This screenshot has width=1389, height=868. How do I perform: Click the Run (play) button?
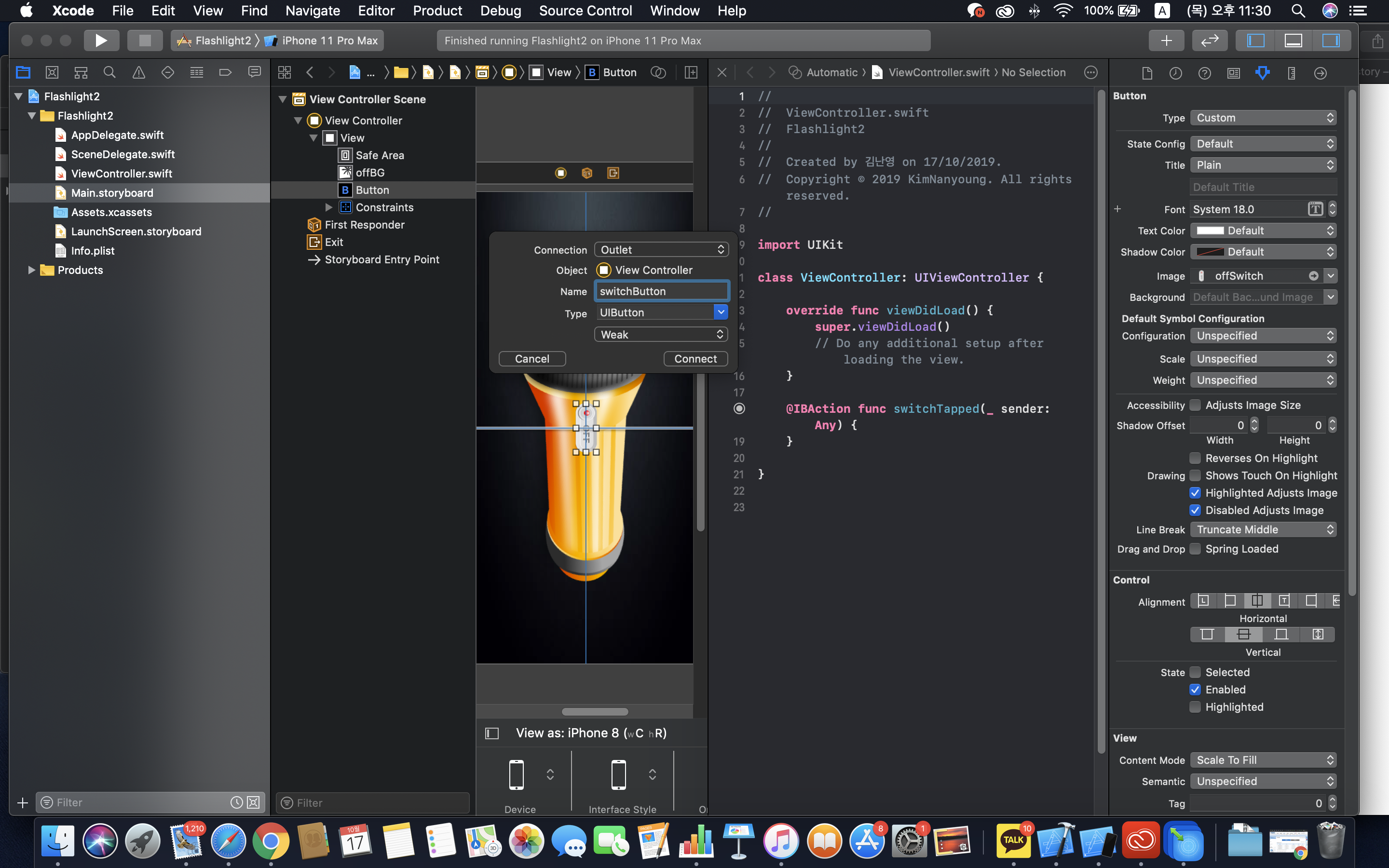(x=101, y=40)
